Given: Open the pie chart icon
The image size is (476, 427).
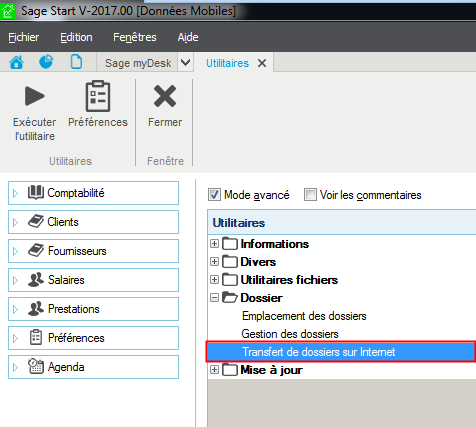Looking at the screenshot, I should 46,62.
